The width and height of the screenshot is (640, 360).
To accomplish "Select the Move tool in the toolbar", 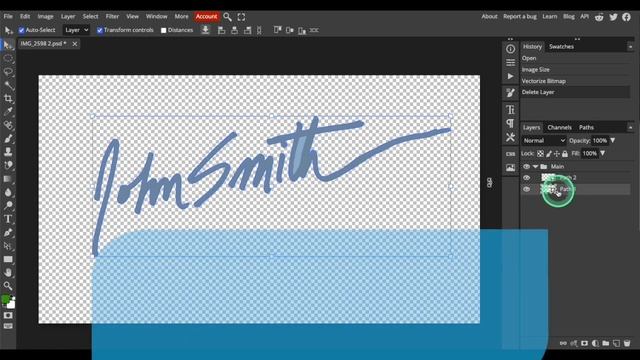I will tap(7, 45).
